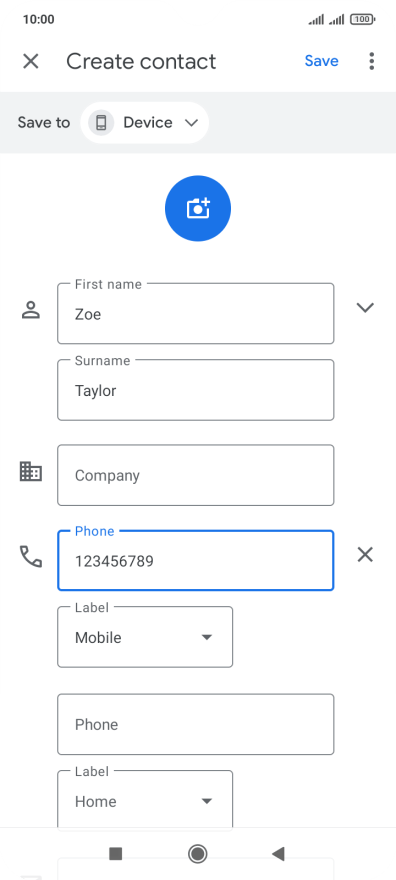Click the company building icon
Image resolution: width=396 pixels, height=880 pixels.
pos(31,471)
